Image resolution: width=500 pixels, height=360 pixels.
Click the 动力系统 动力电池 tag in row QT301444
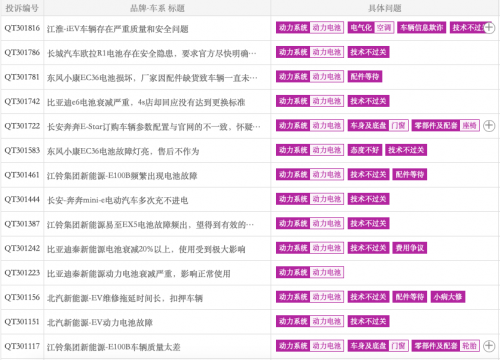click(310, 199)
